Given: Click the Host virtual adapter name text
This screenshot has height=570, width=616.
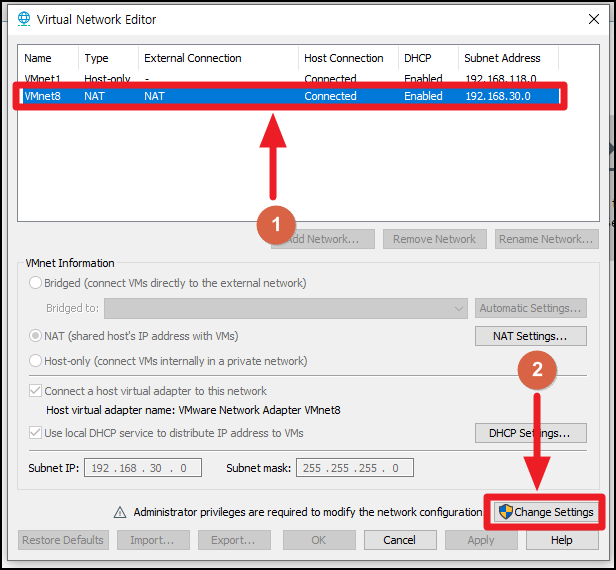Looking at the screenshot, I should click(x=193, y=410).
